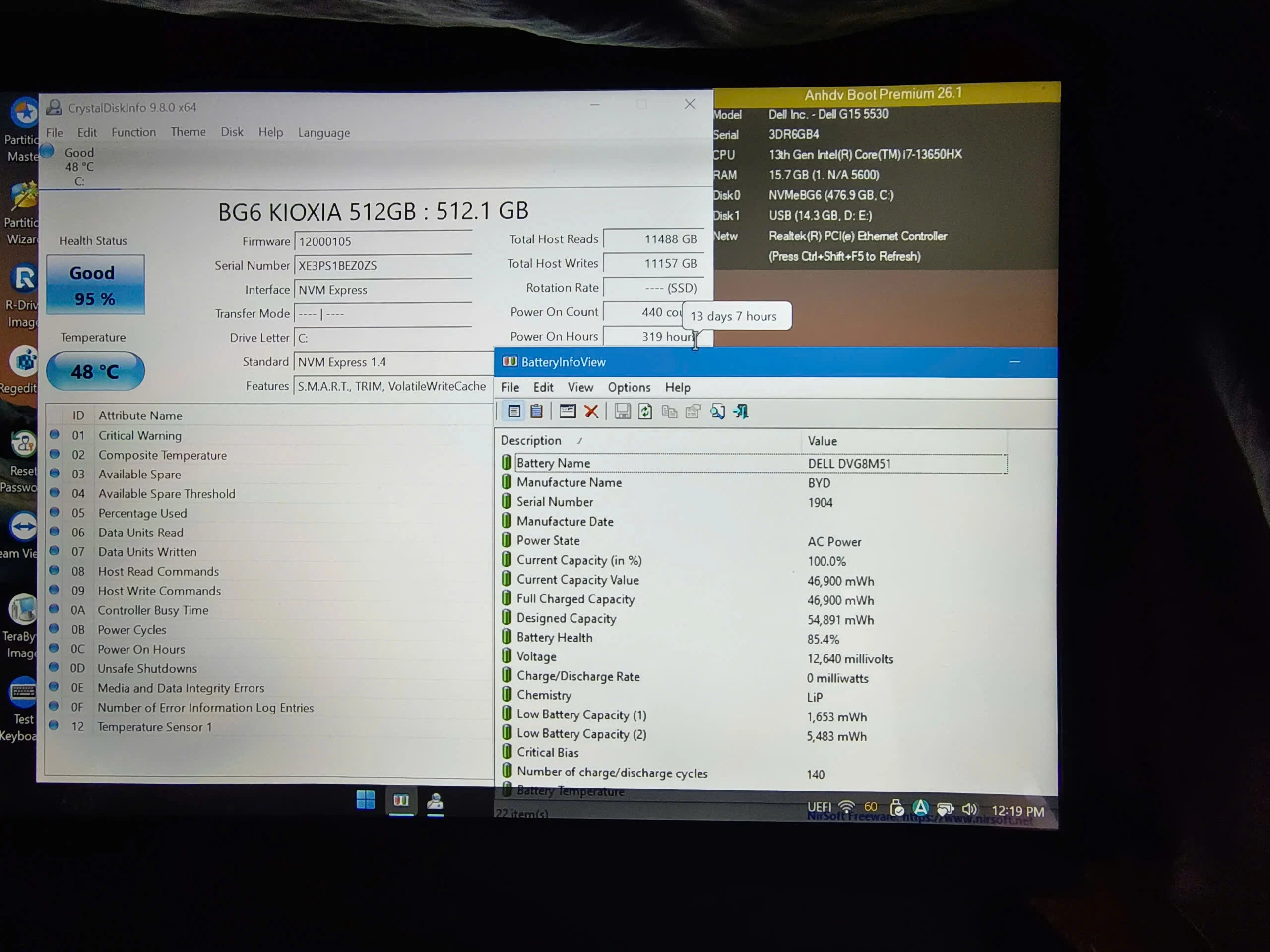Open the TeamViewer desktop icon

coord(22,536)
